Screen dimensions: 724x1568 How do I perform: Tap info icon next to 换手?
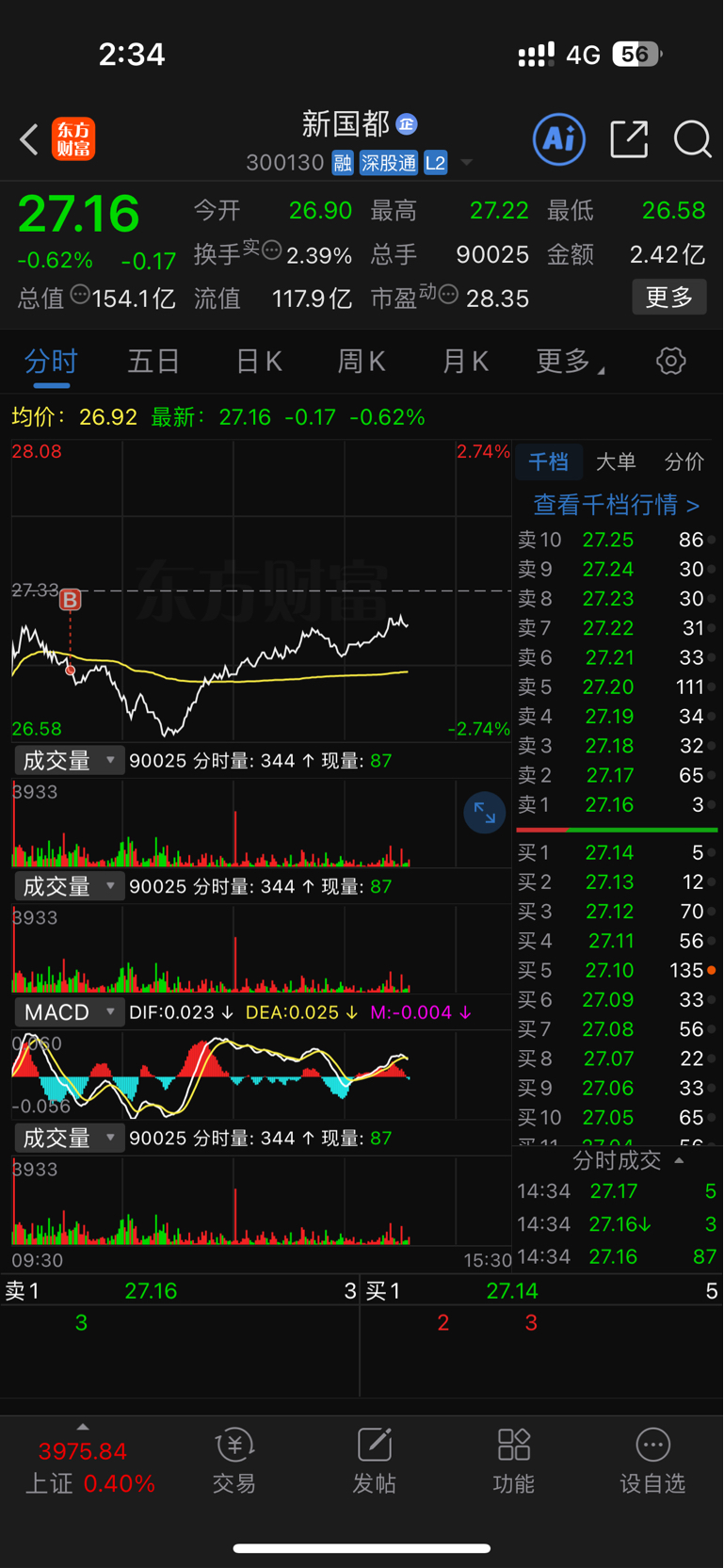coord(271,250)
